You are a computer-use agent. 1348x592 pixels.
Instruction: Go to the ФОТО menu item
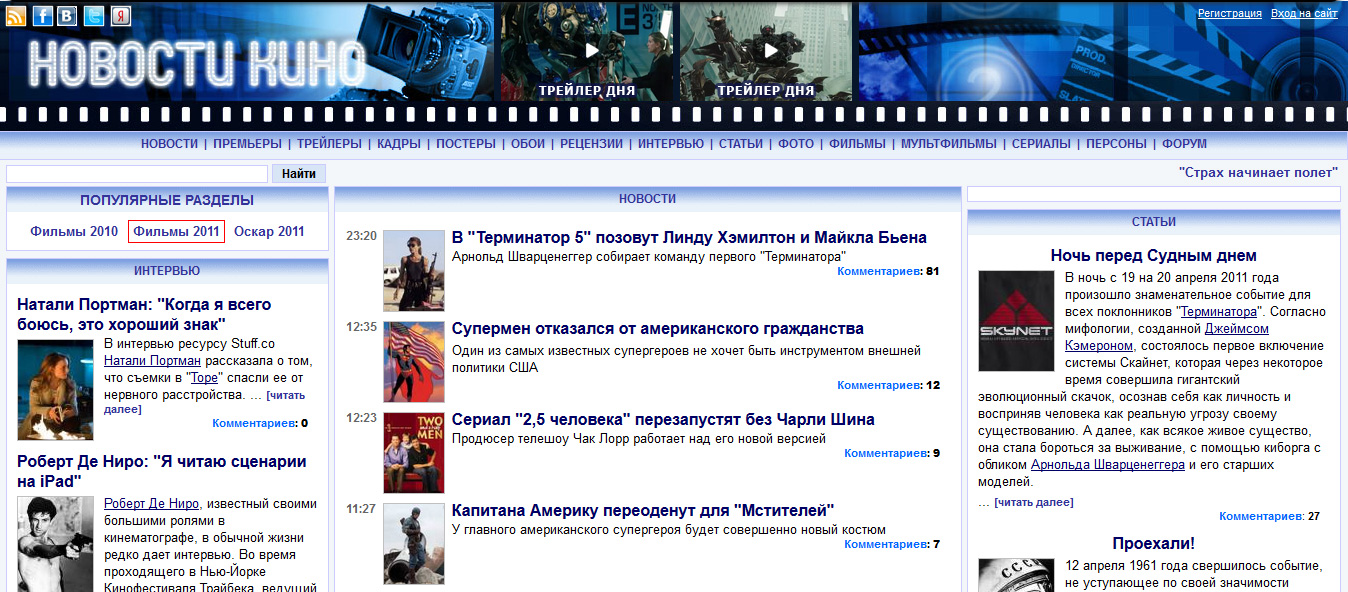[x=796, y=144]
